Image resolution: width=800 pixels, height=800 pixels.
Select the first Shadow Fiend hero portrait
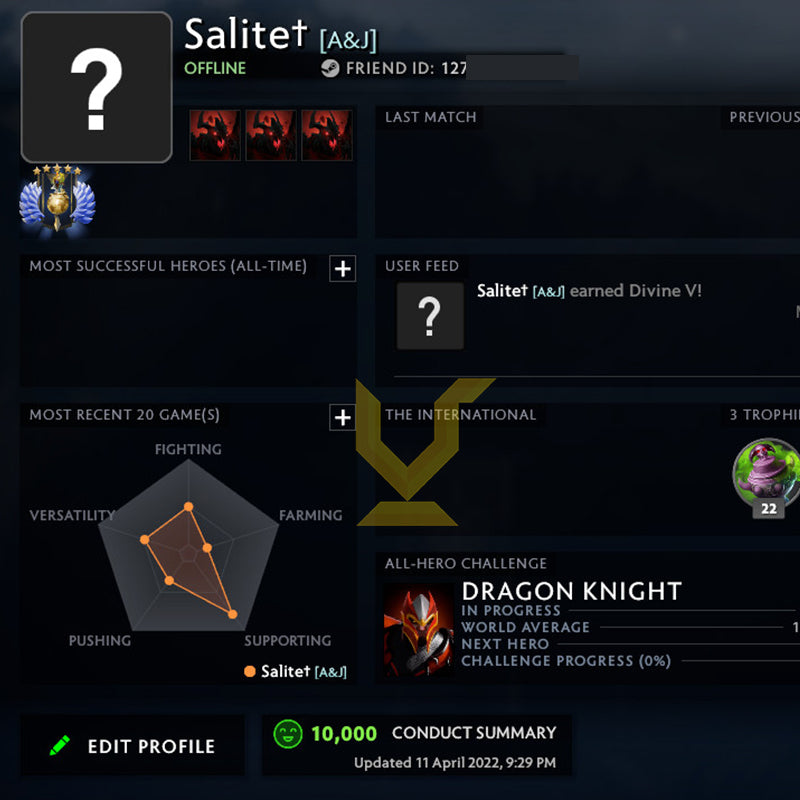pyautogui.click(x=215, y=135)
